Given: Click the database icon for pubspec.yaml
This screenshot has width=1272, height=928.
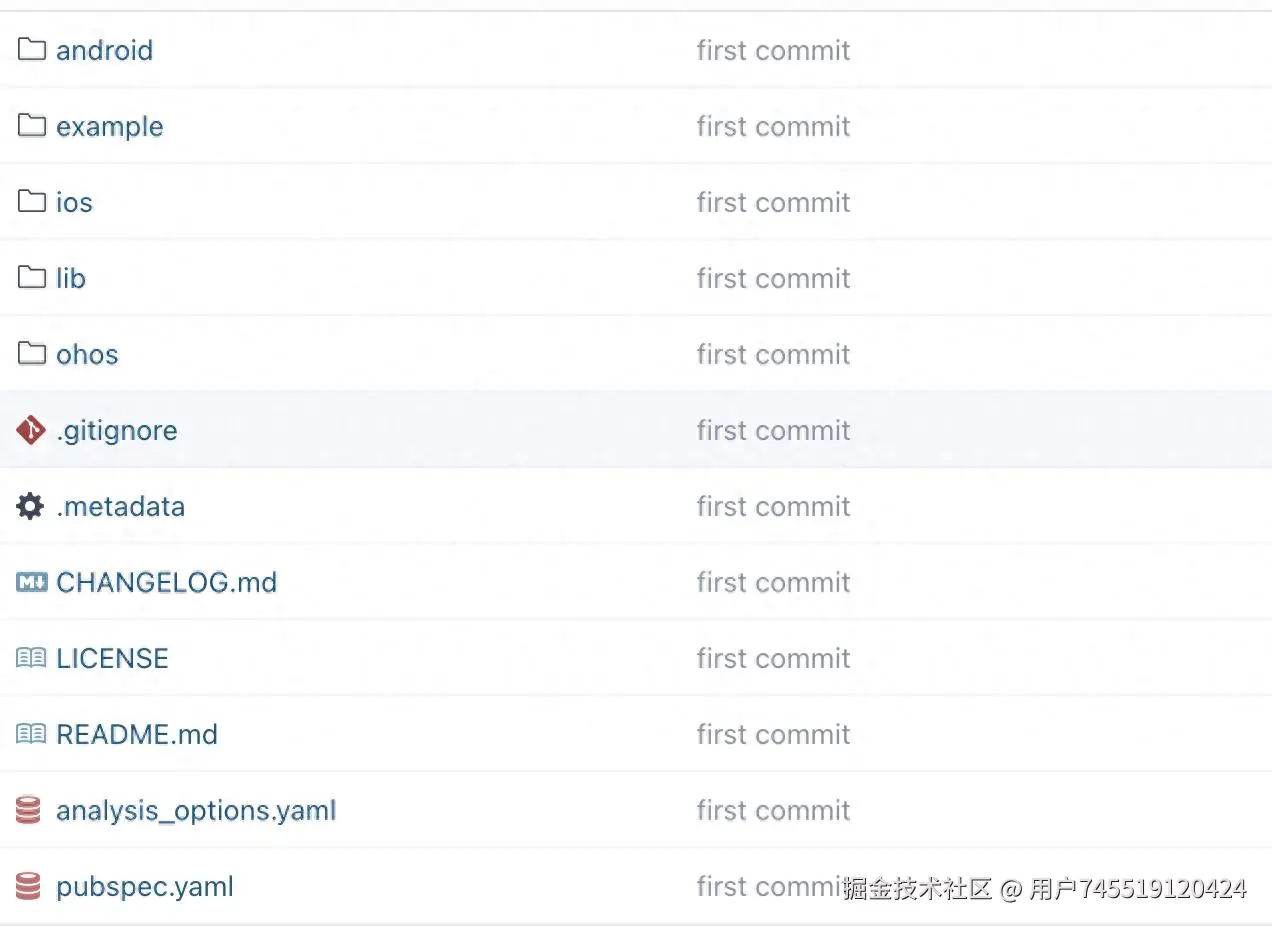Looking at the screenshot, I should 29,886.
